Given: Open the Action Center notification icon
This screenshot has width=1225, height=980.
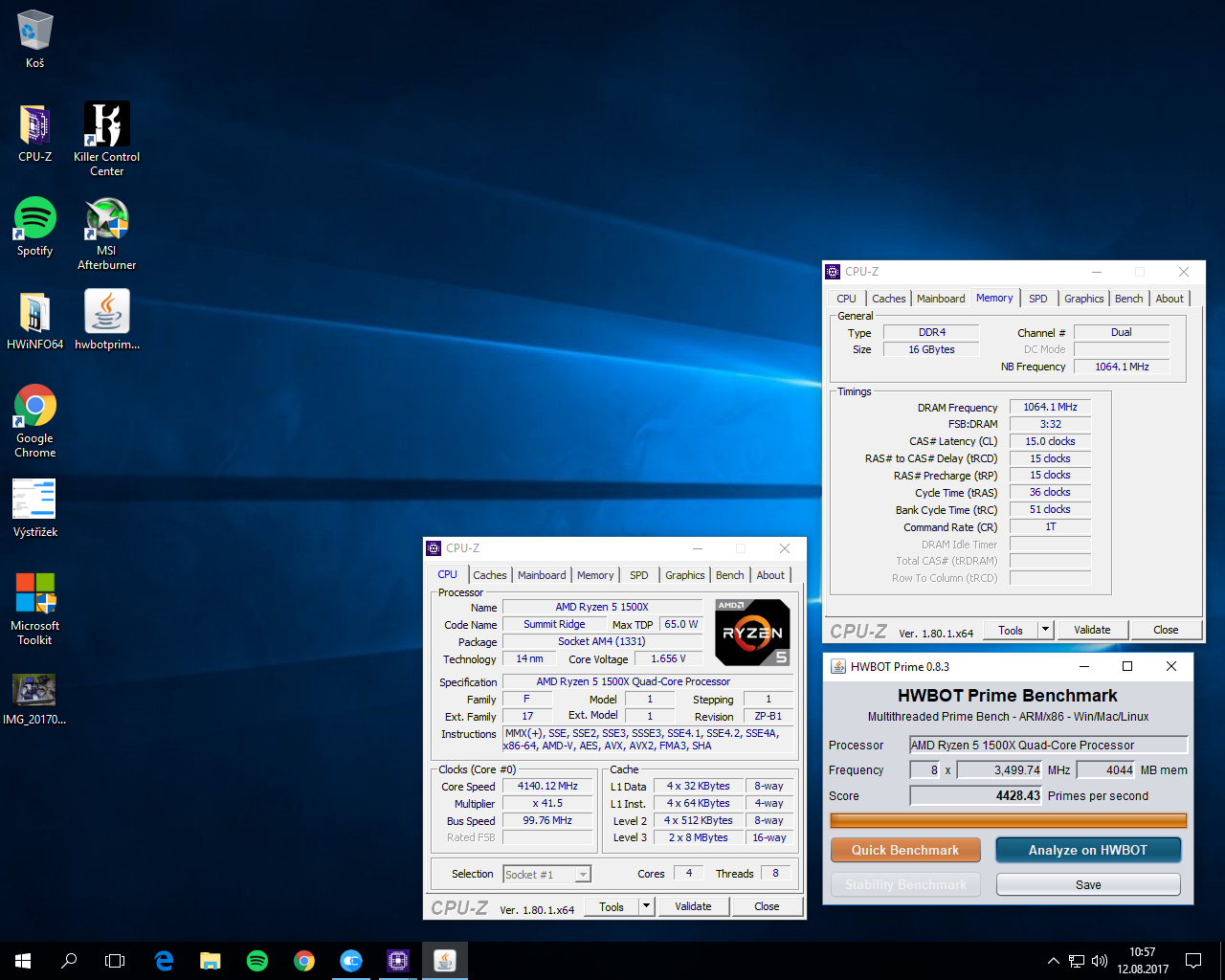Looking at the screenshot, I should (x=1193, y=961).
